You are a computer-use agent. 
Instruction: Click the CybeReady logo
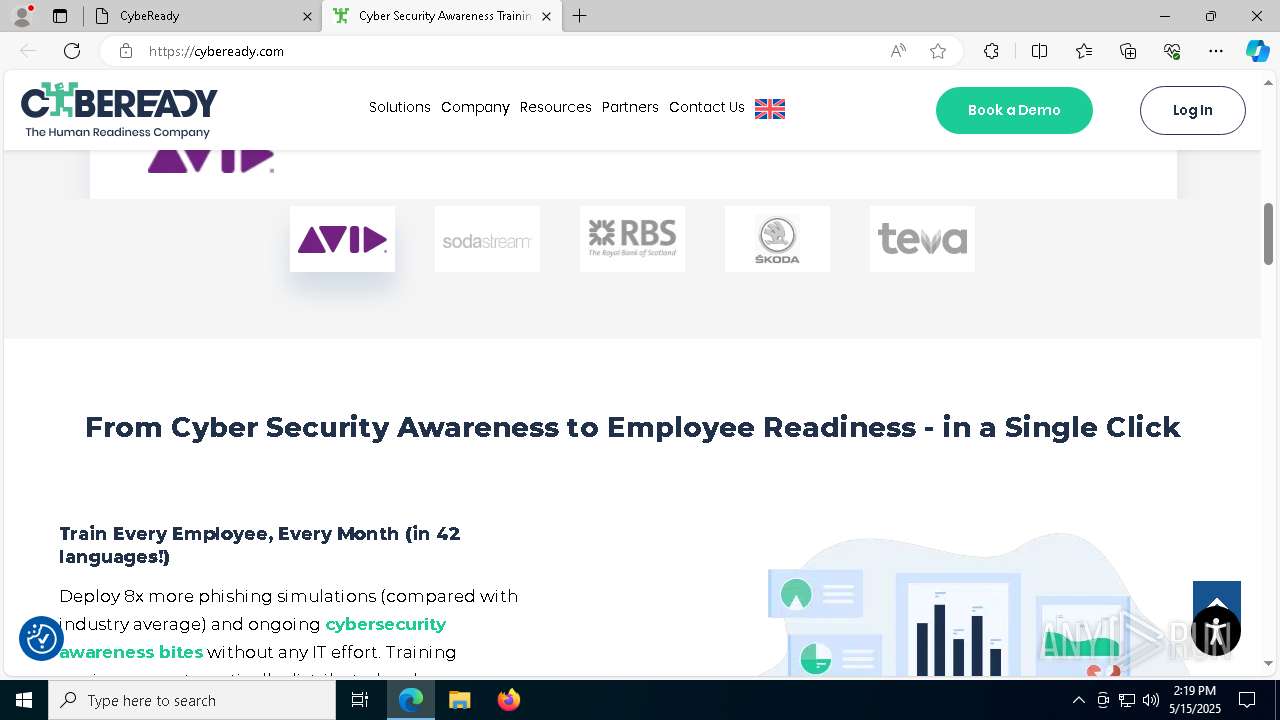119,110
